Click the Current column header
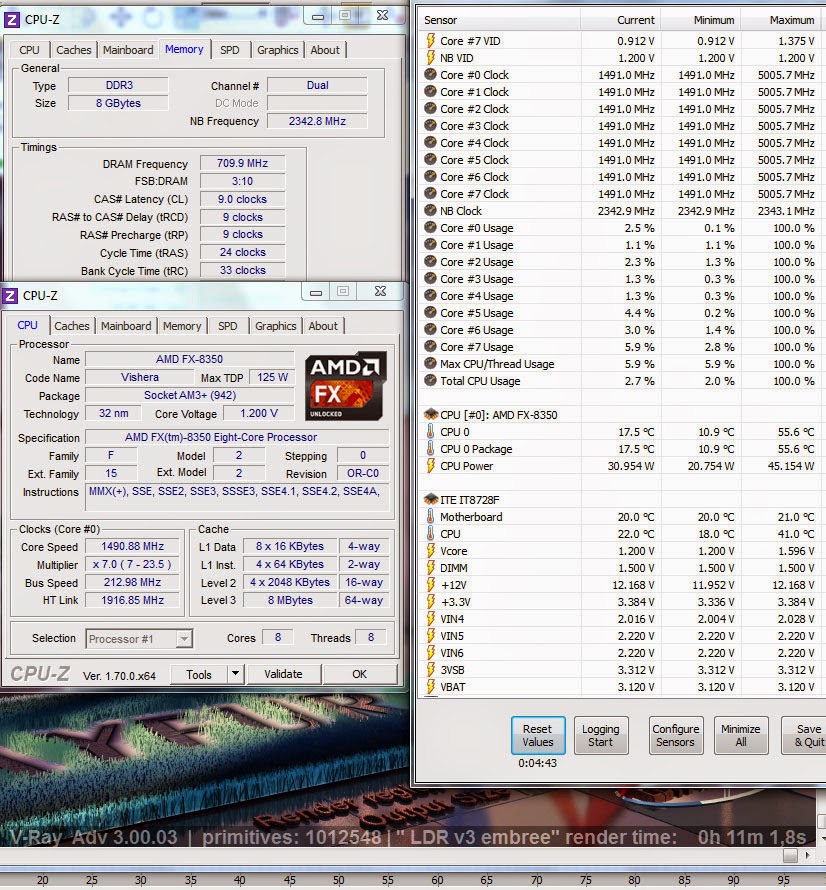 pyautogui.click(x=620, y=20)
